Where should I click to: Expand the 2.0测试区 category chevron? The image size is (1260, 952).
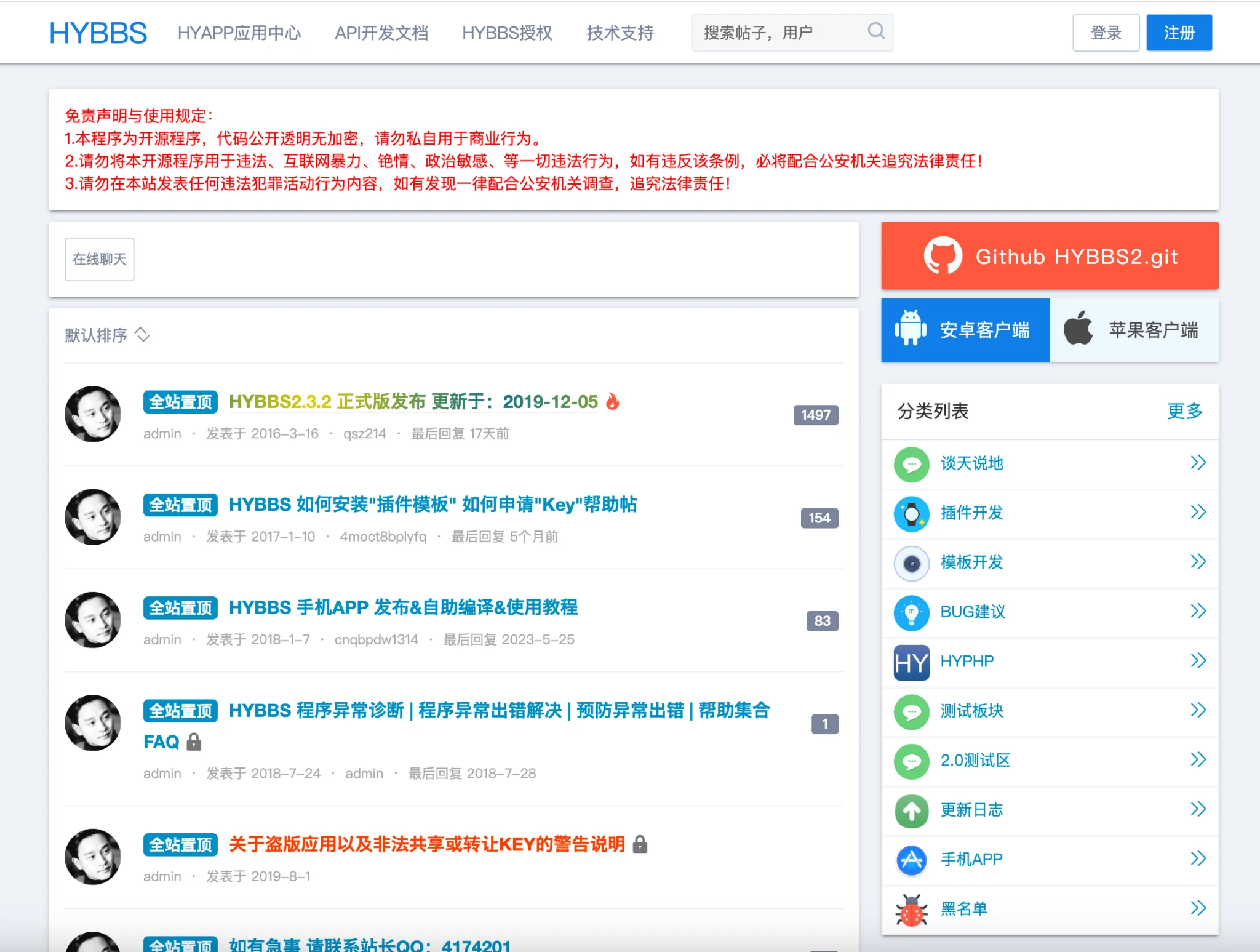(1198, 760)
